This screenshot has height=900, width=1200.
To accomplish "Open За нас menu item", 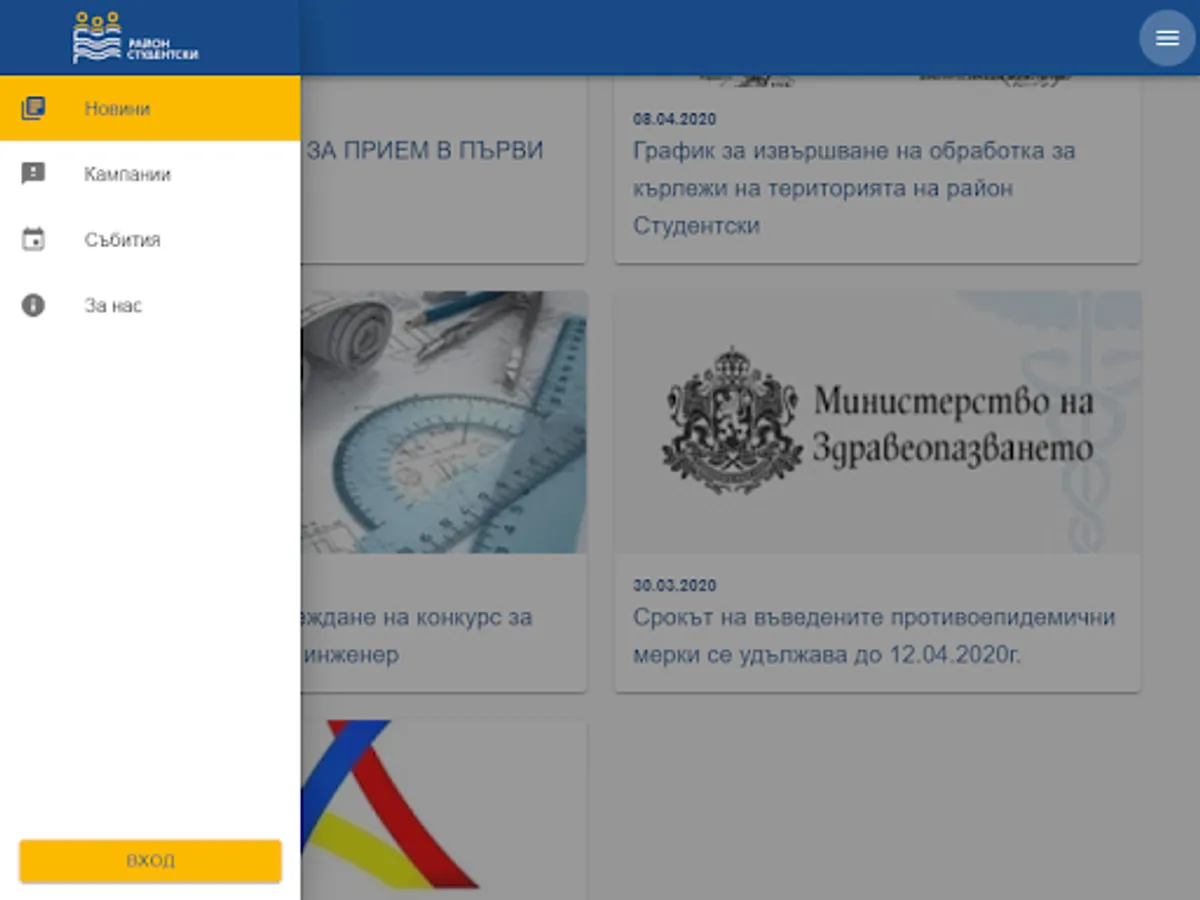I will [x=150, y=305].
